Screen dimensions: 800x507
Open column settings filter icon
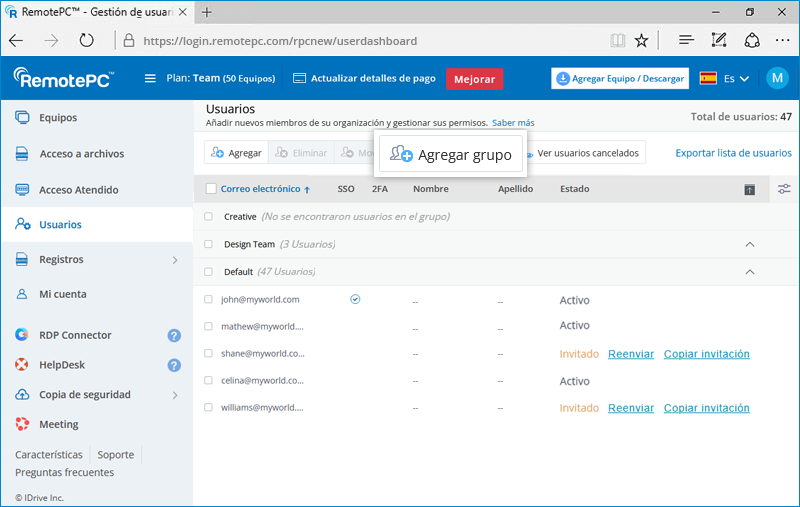(784, 189)
